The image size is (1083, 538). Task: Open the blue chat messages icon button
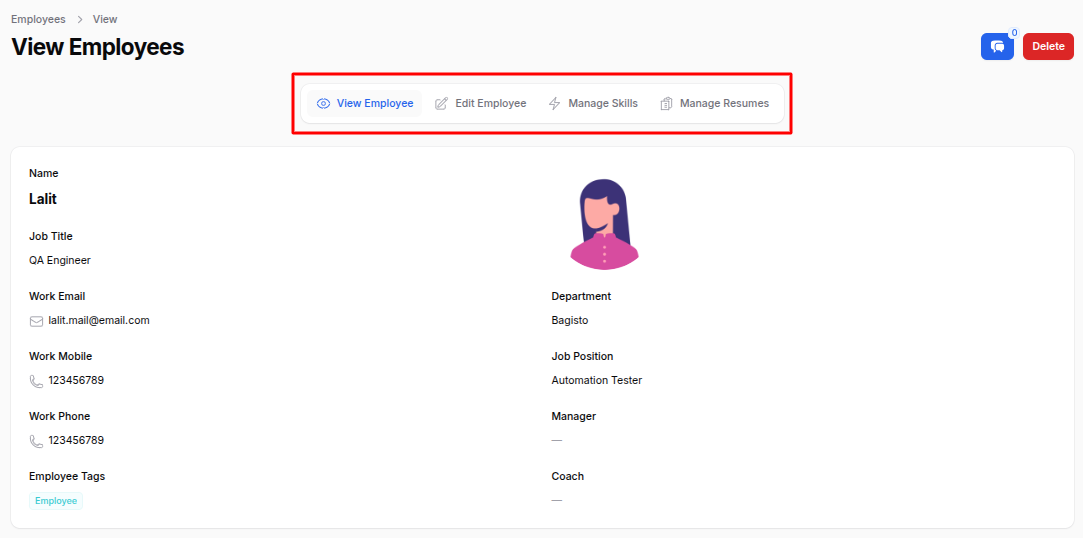coord(997,47)
